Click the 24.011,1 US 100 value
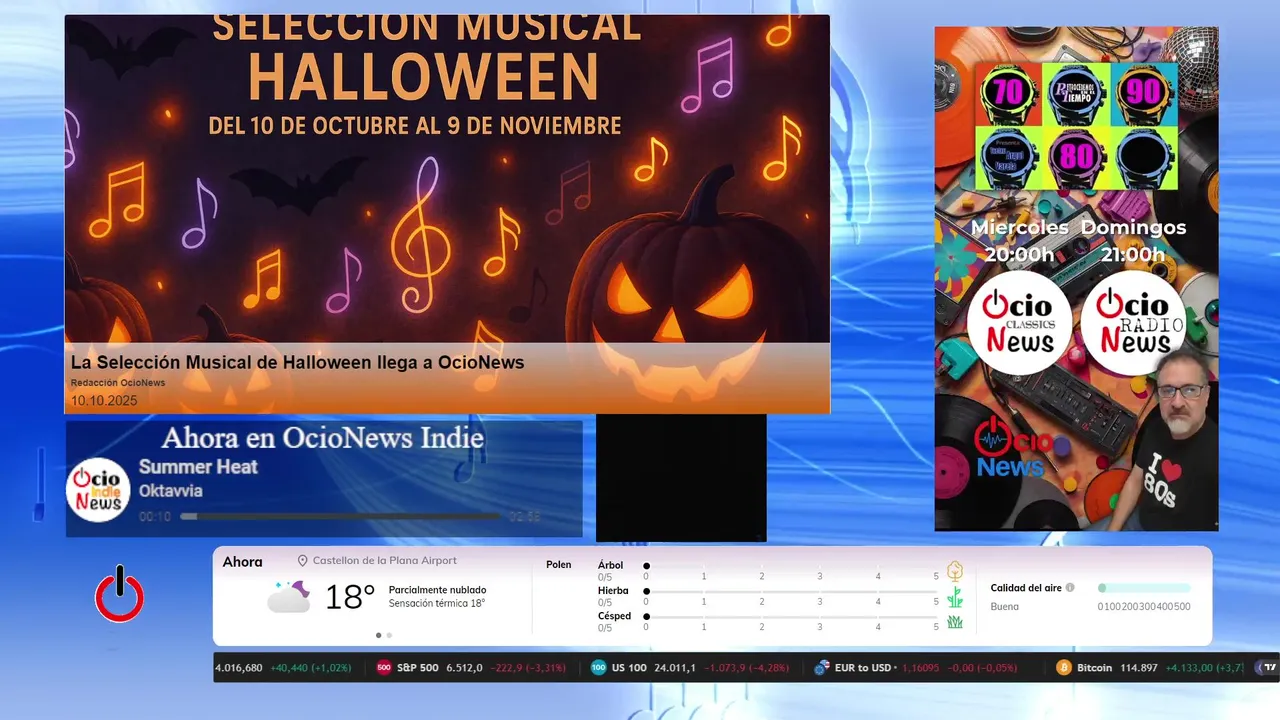The width and height of the screenshot is (1280, 720). pos(675,668)
